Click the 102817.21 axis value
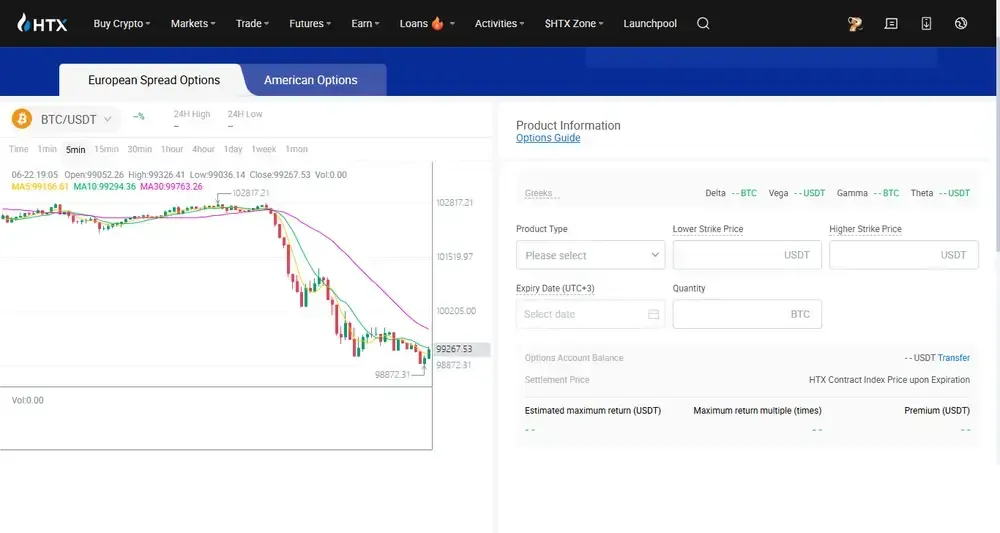Image resolution: width=1000 pixels, height=533 pixels. click(x=455, y=203)
